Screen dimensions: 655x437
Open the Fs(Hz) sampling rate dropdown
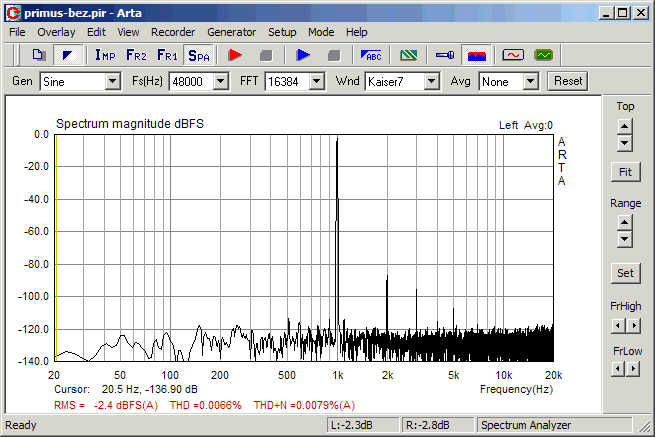coord(221,81)
